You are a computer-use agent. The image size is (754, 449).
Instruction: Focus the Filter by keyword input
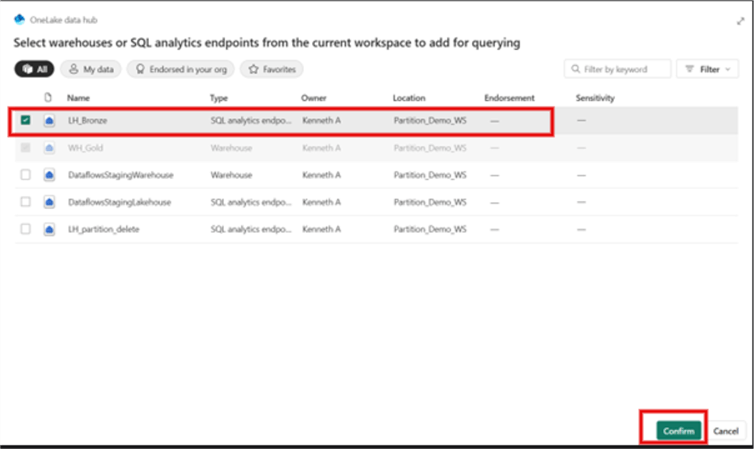pos(617,69)
